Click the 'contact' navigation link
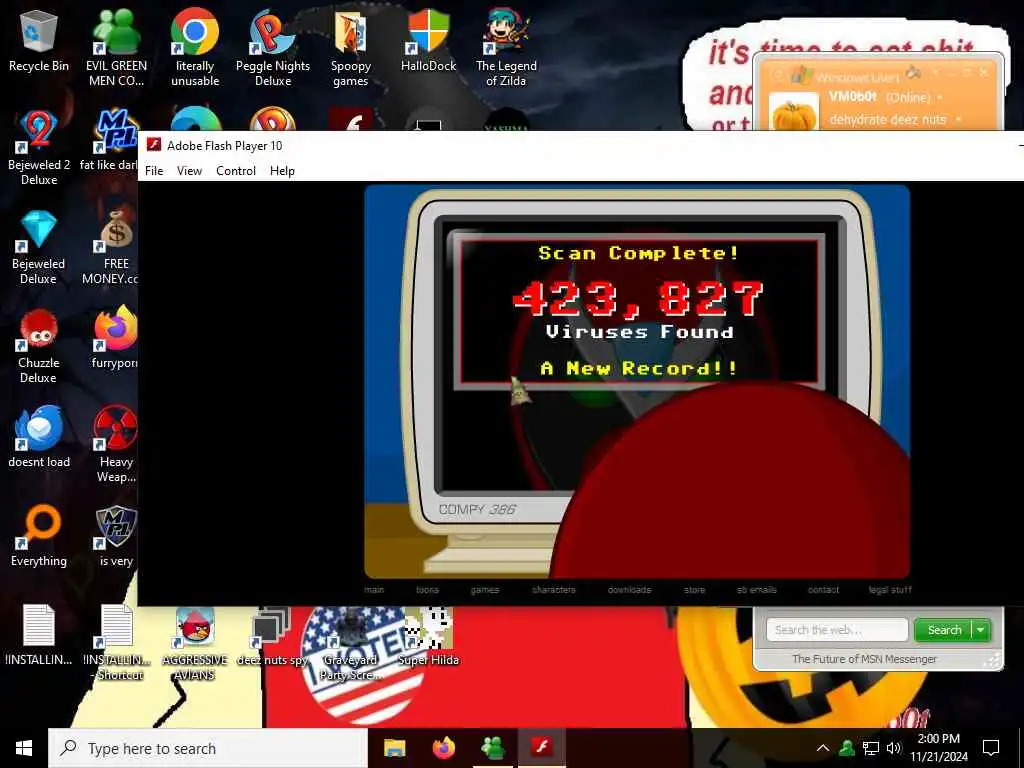This screenshot has height=768, width=1024. (x=824, y=590)
